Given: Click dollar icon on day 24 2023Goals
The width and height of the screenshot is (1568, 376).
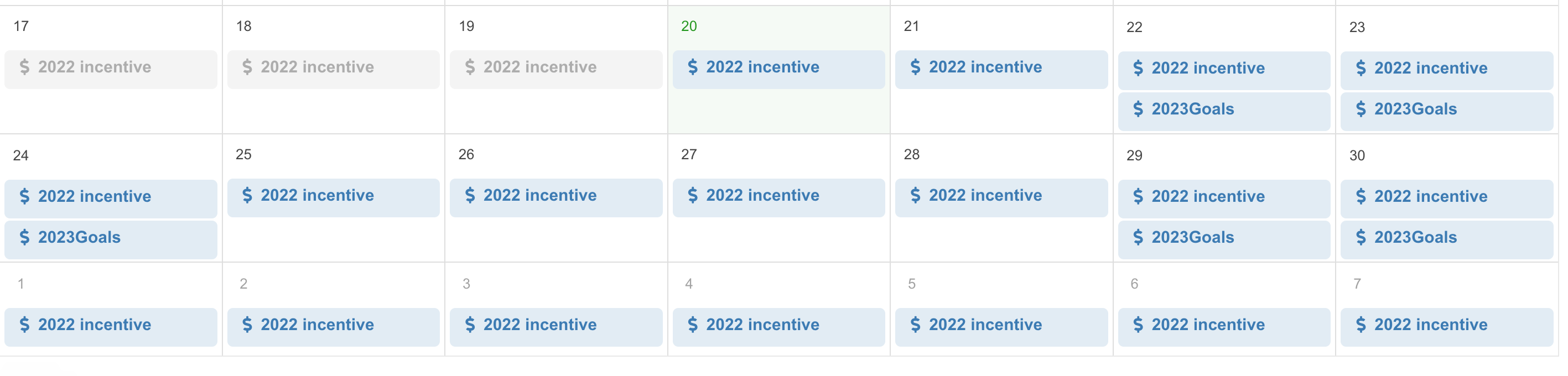Looking at the screenshot, I should tap(24, 237).
